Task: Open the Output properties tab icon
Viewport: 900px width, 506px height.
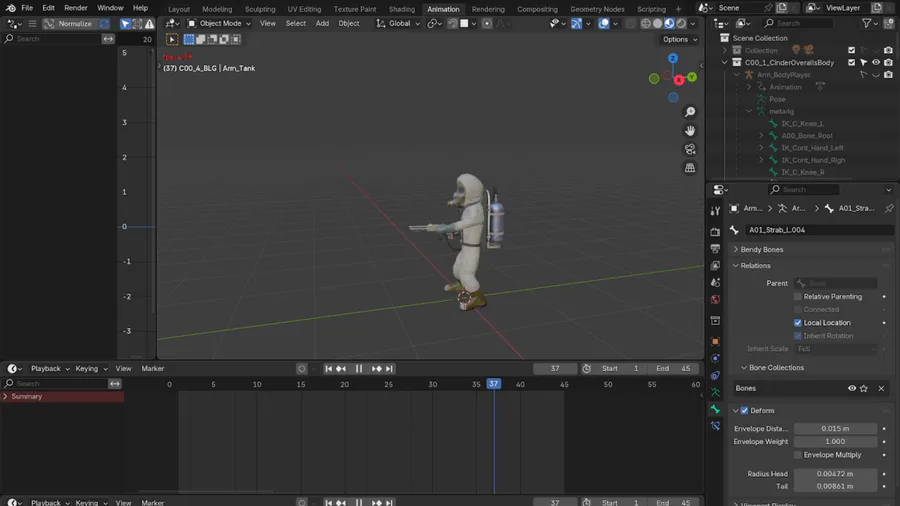Action: (x=715, y=249)
